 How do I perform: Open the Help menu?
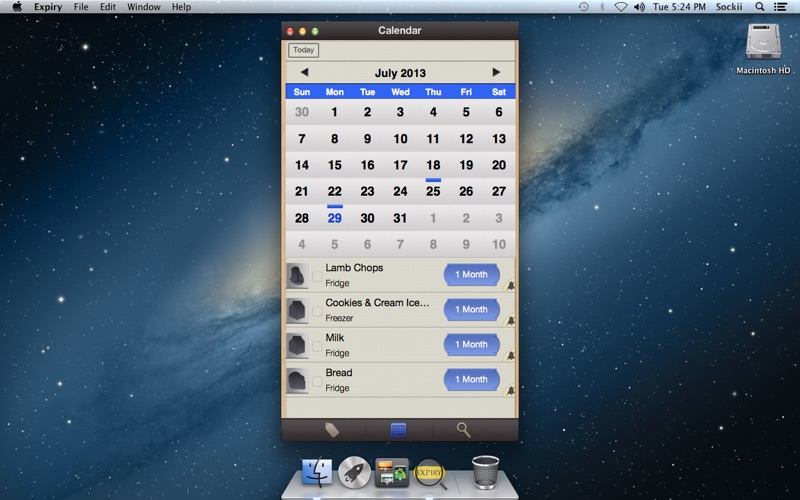181,7
